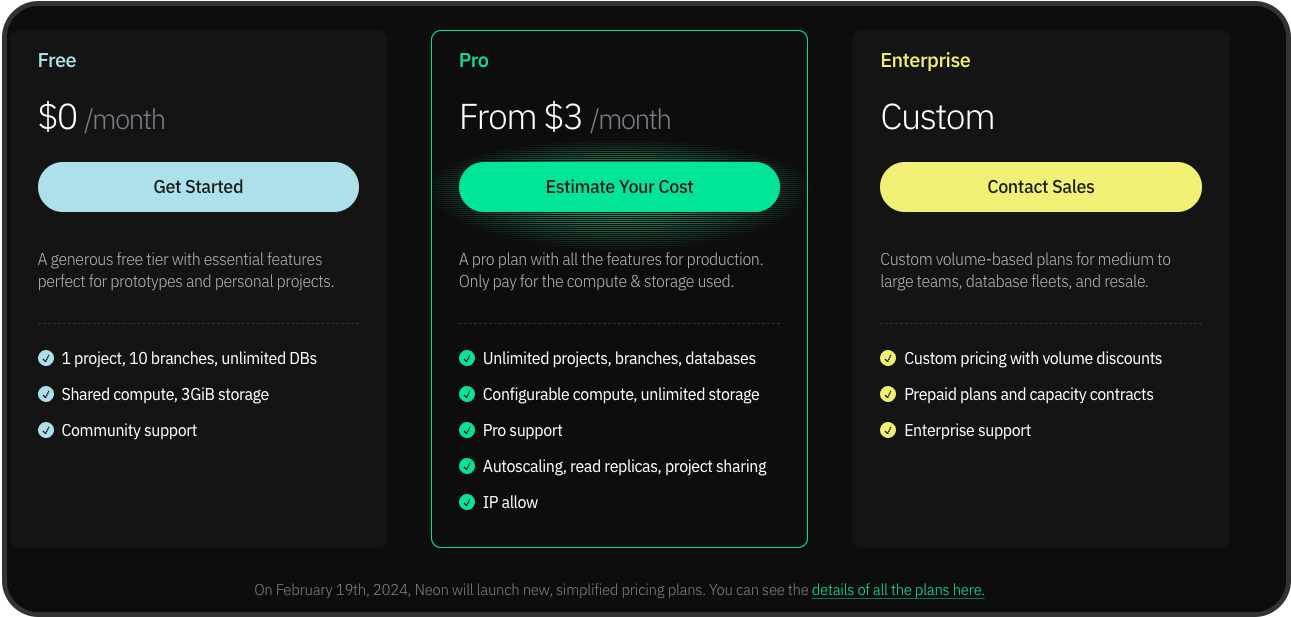Click checkmark icon beside 1 project, 10 branches
Image resolution: width=1291 pixels, height=617 pixels.
(x=46, y=358)
